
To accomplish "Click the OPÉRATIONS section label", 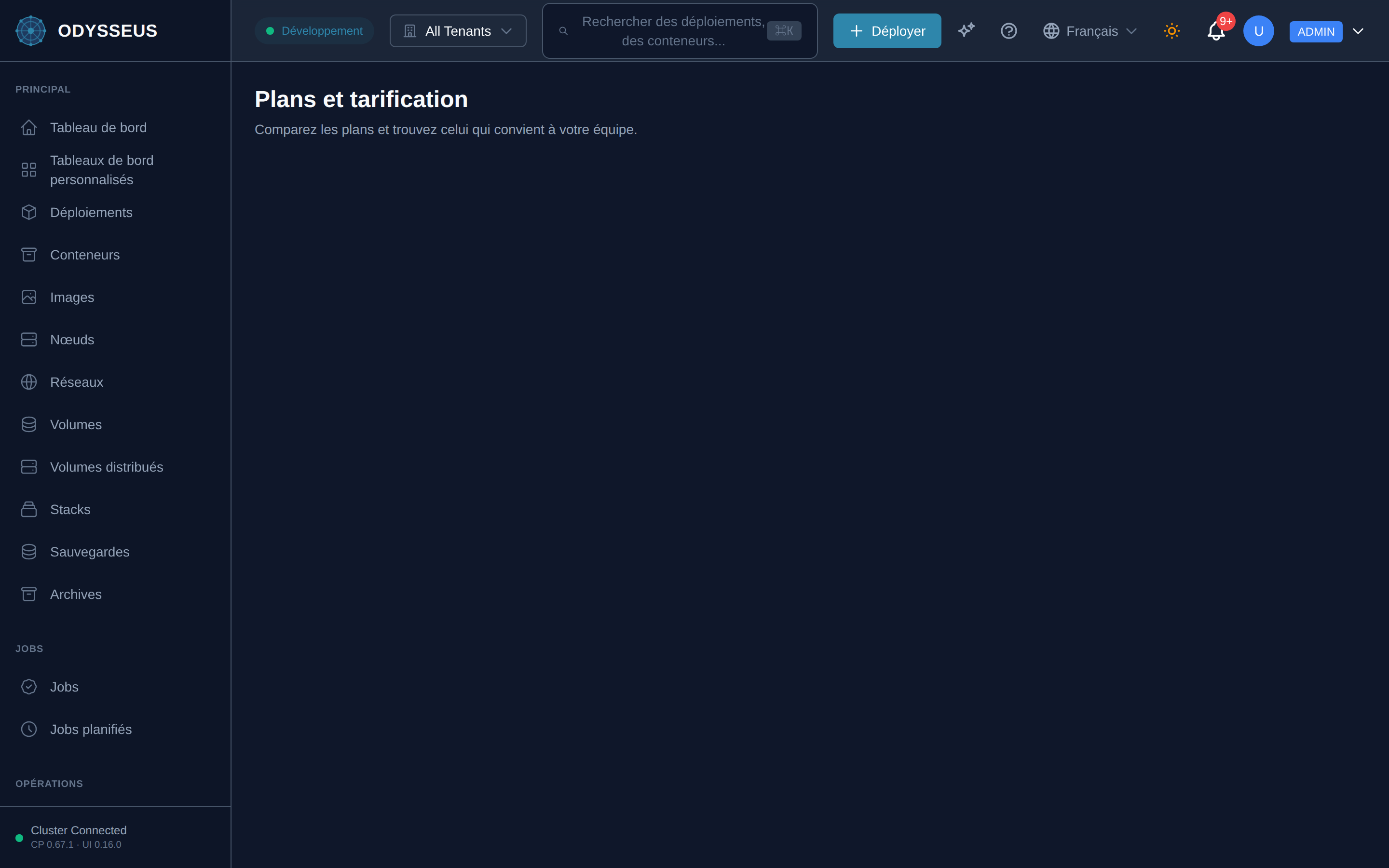I will point(49,784).
